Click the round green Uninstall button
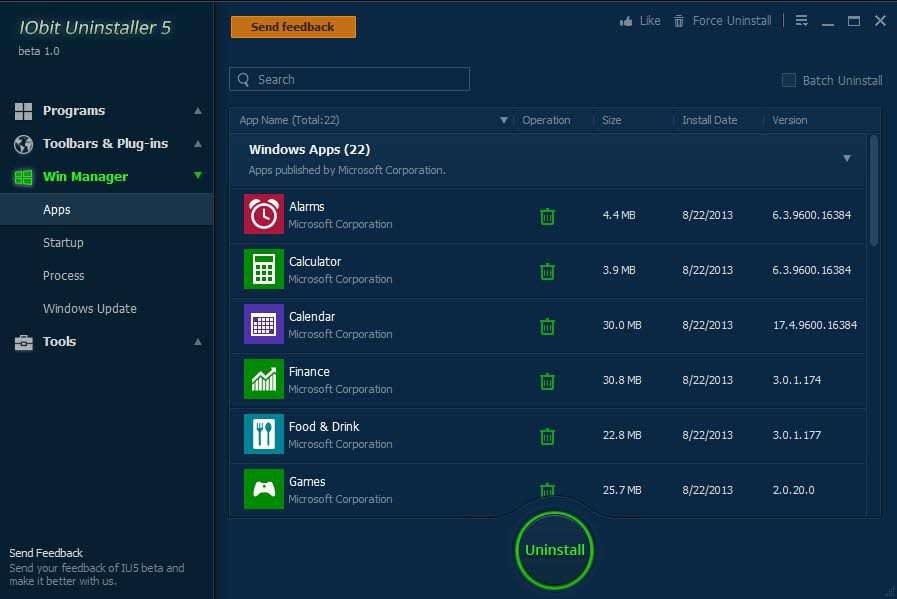Image resolution: width=897 pixels, height=599 pixels. tap(555, 550)
